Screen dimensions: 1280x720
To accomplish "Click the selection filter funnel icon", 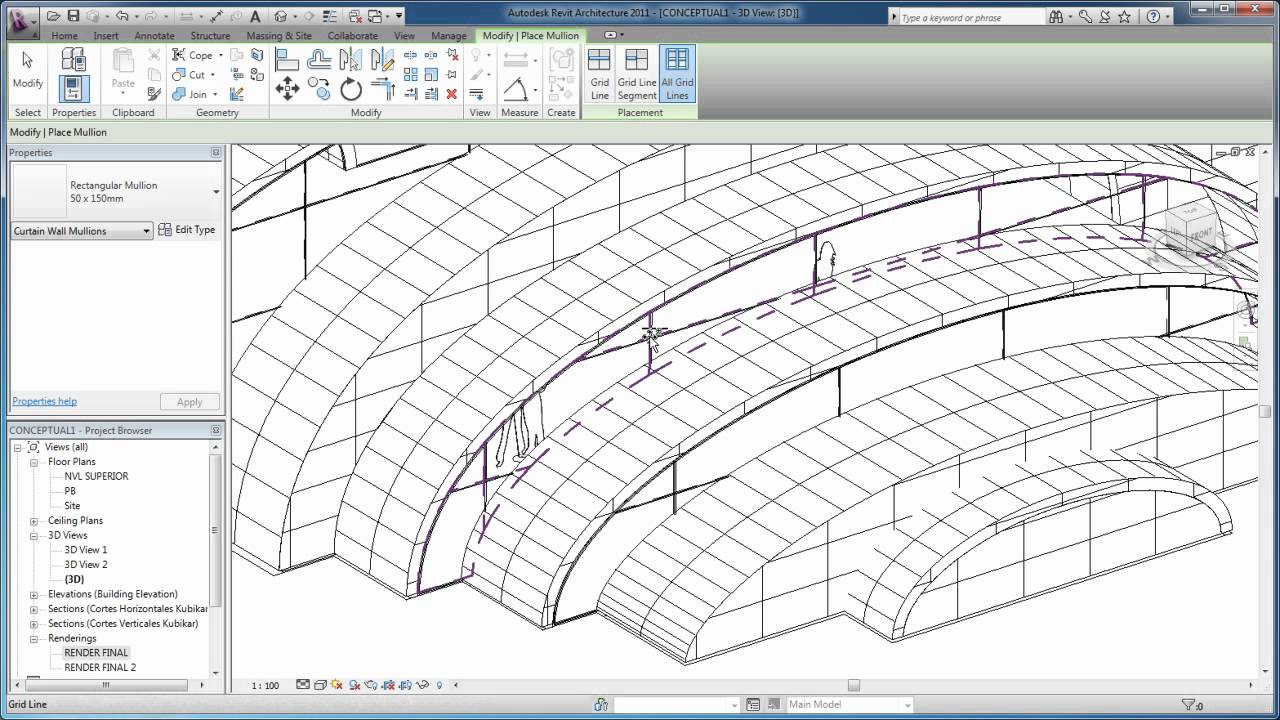I will click(x=1189, y=705).
